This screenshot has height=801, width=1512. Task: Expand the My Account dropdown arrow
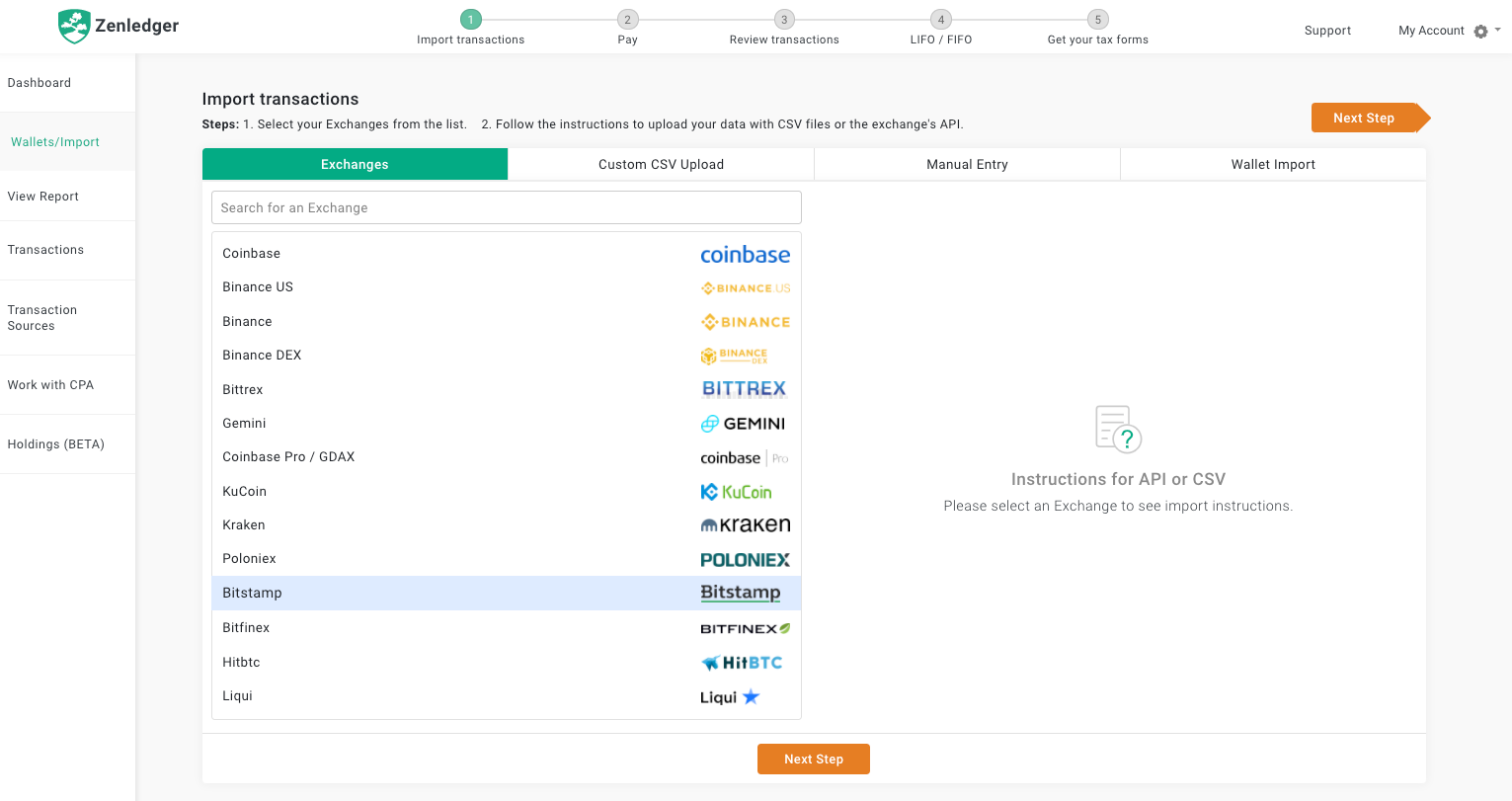pos(1497,31)
